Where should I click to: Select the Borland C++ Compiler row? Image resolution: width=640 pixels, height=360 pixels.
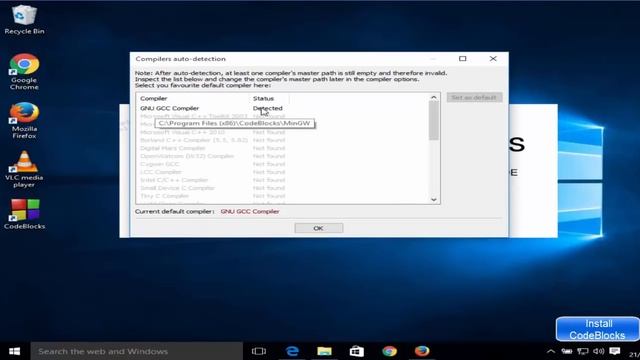tap(283, 140)
